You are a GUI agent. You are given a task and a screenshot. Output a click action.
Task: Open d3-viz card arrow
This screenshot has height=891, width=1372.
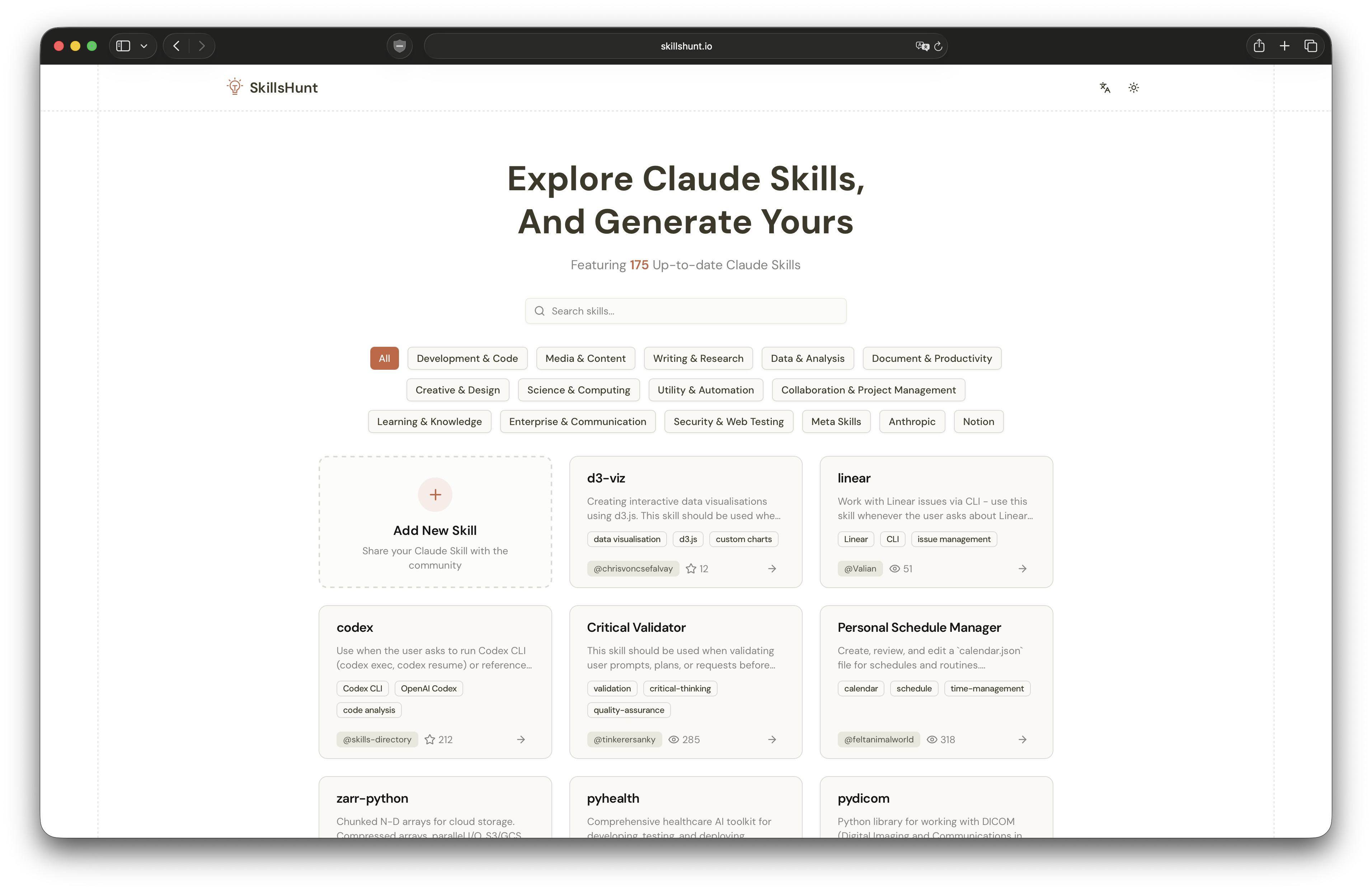click(772, 569)
